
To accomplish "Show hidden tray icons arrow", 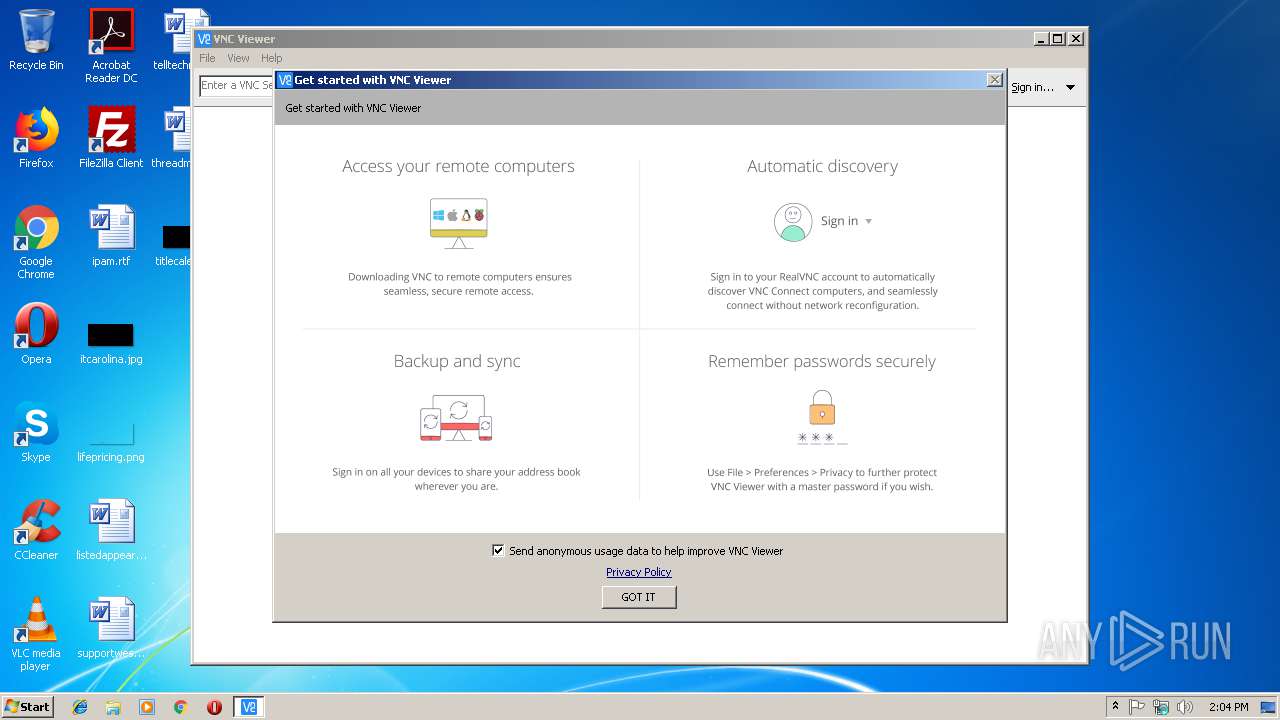I will [x=1115, y=707].
